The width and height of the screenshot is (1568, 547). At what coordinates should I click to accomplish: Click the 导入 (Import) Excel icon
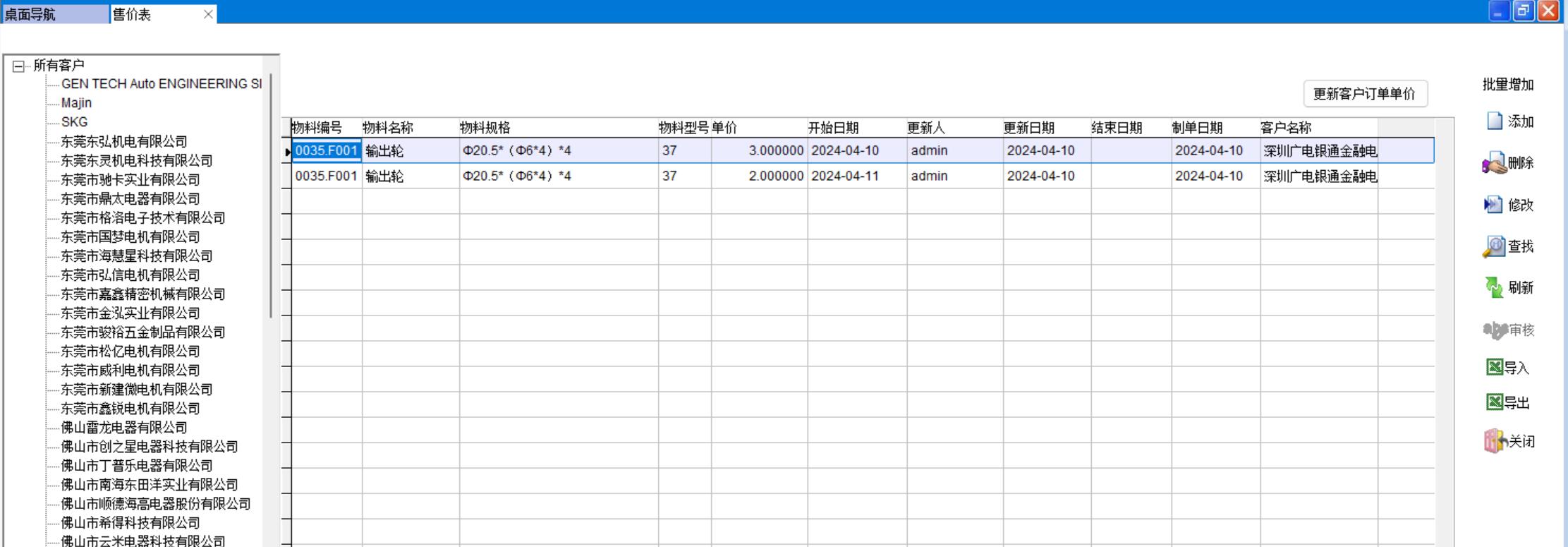pyautogui.click(x=1494, y=367)
